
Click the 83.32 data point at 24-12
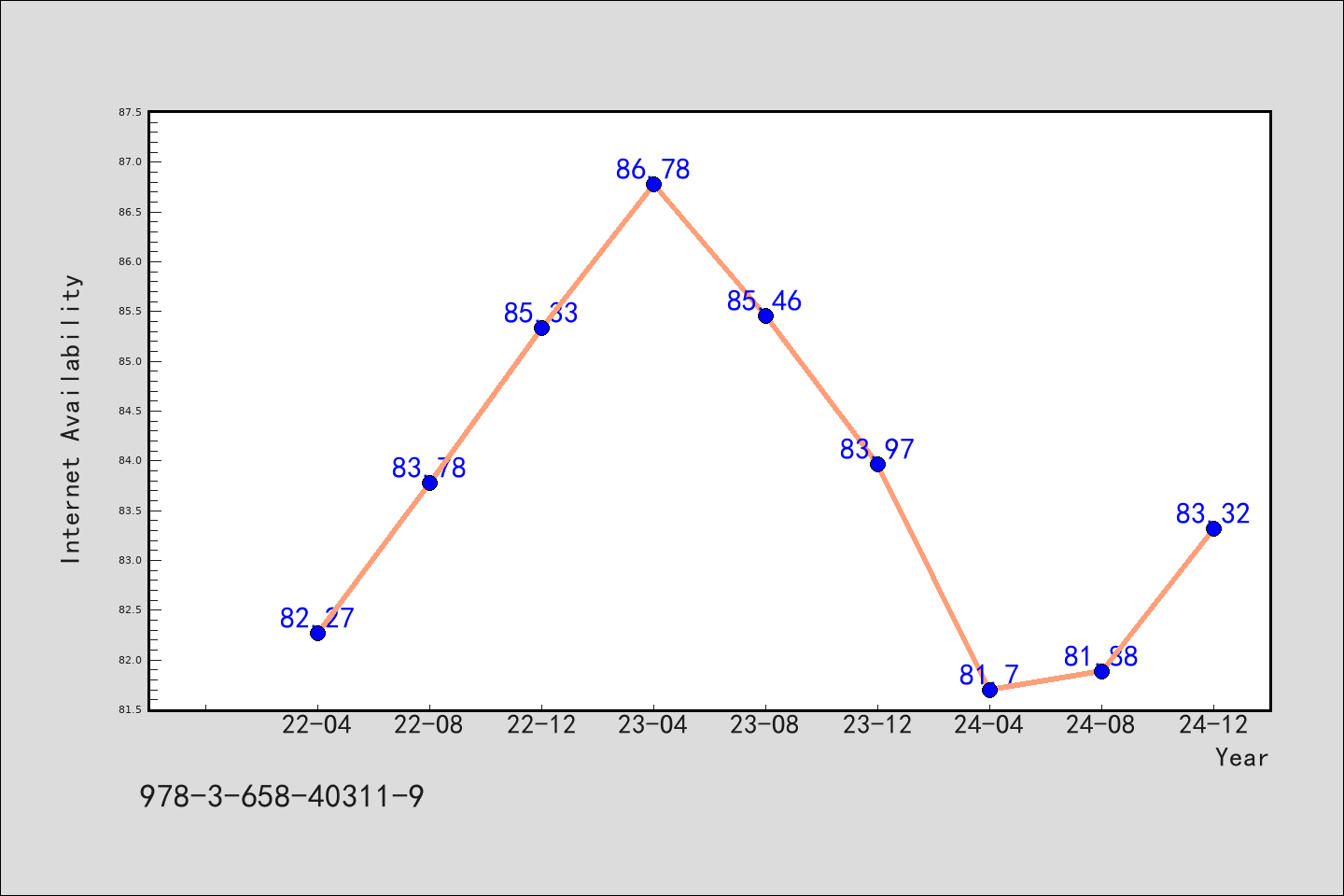[1213, 528]
